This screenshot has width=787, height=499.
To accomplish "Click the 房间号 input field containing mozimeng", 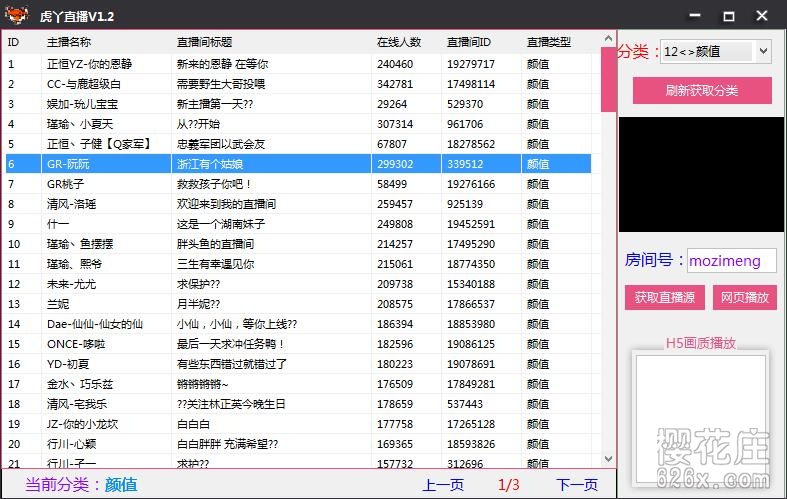I will click(731, 261).
